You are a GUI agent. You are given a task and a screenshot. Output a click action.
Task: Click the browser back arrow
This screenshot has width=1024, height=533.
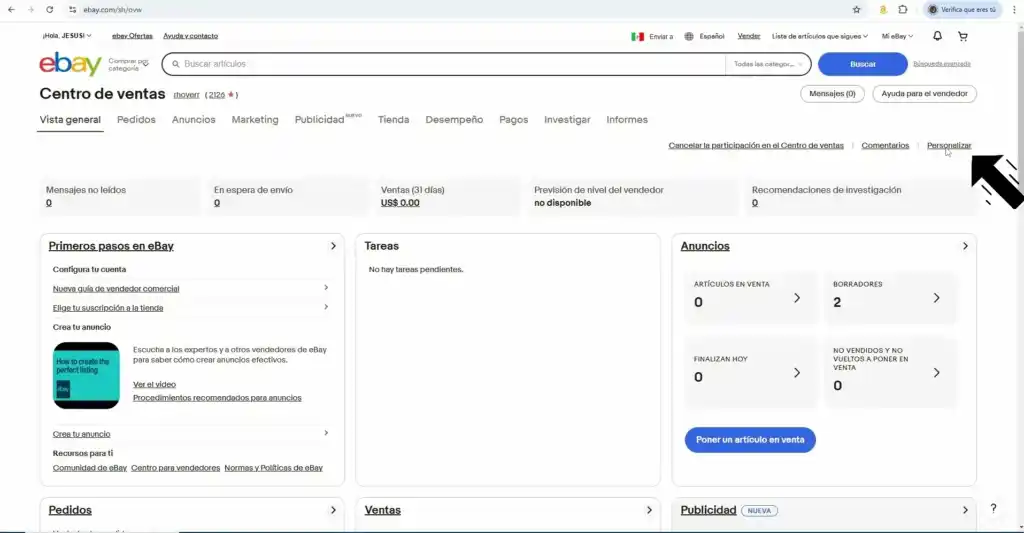point(11,10)
